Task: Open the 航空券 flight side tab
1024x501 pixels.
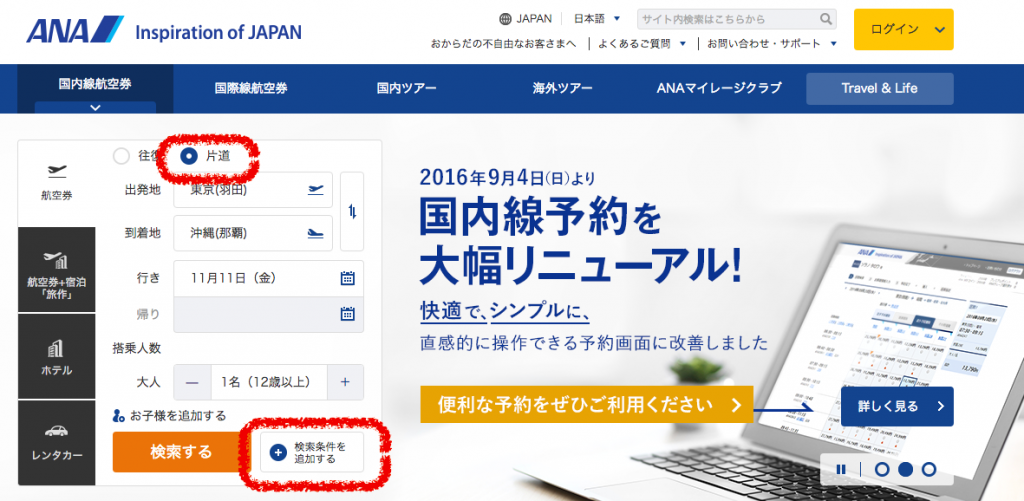Action: click(x=57, y=183)
